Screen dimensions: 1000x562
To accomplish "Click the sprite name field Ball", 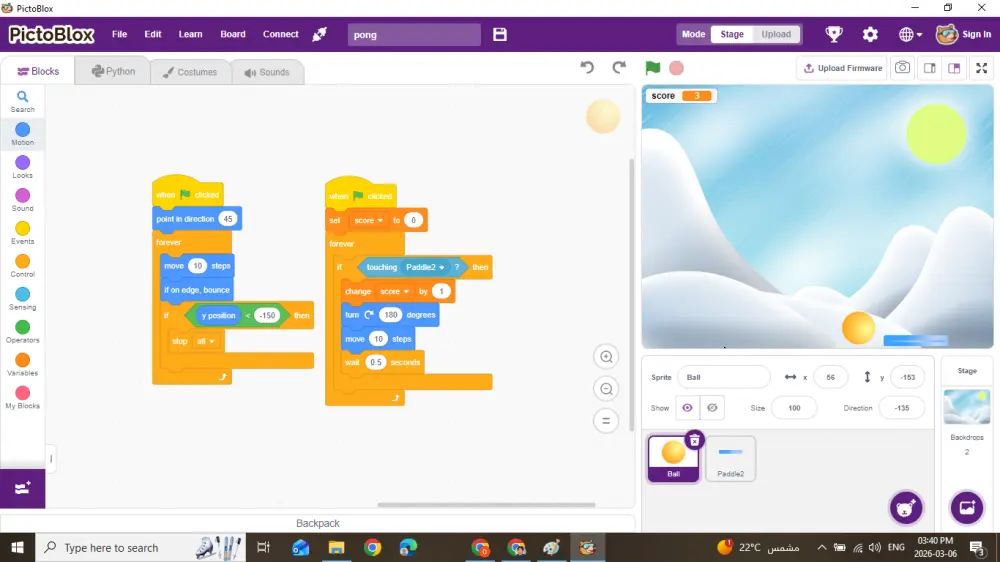I will point(724,377).
